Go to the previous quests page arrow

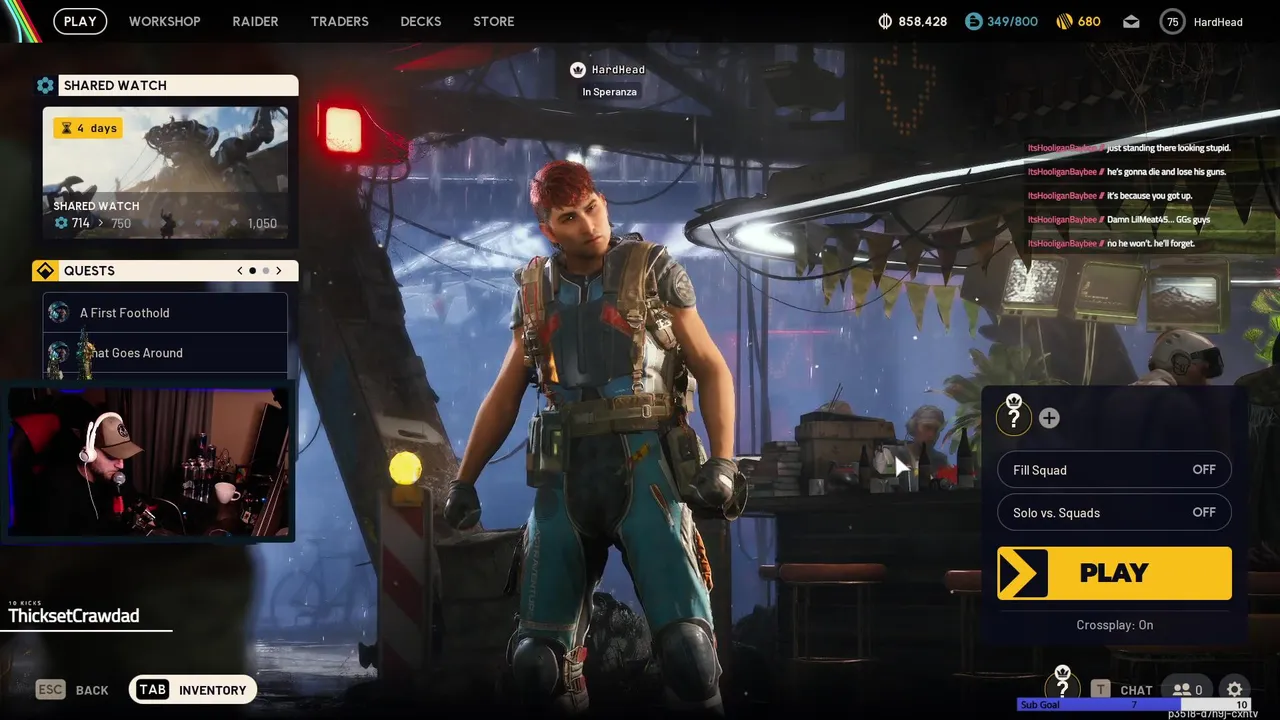pos(240,271)
